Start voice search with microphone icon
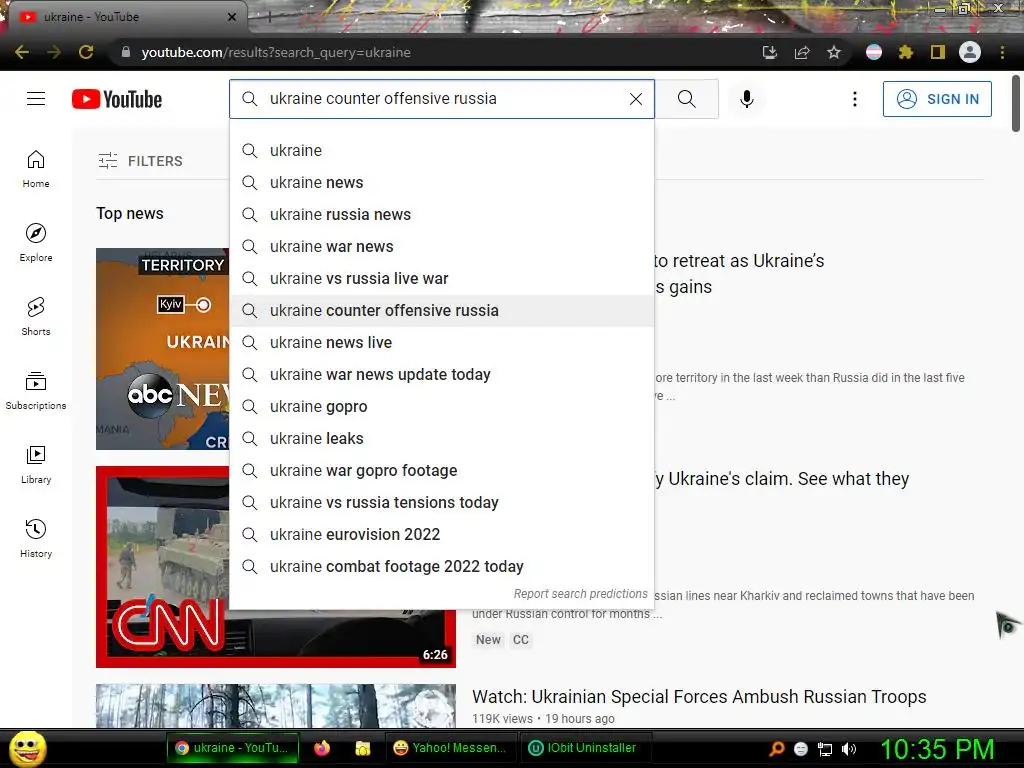Image resolution: width=1024 pixels, height=768 pixels. (746, 99)
